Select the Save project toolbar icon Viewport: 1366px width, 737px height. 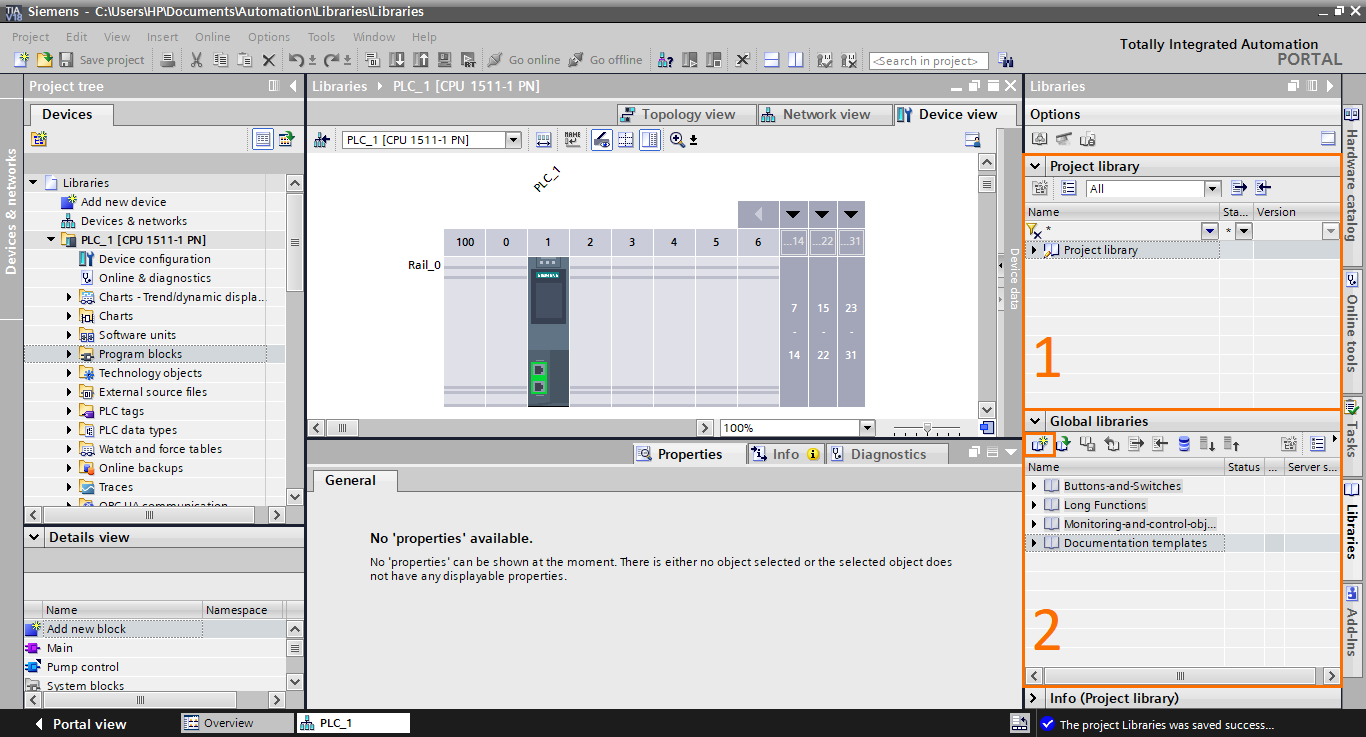point(65,60)
